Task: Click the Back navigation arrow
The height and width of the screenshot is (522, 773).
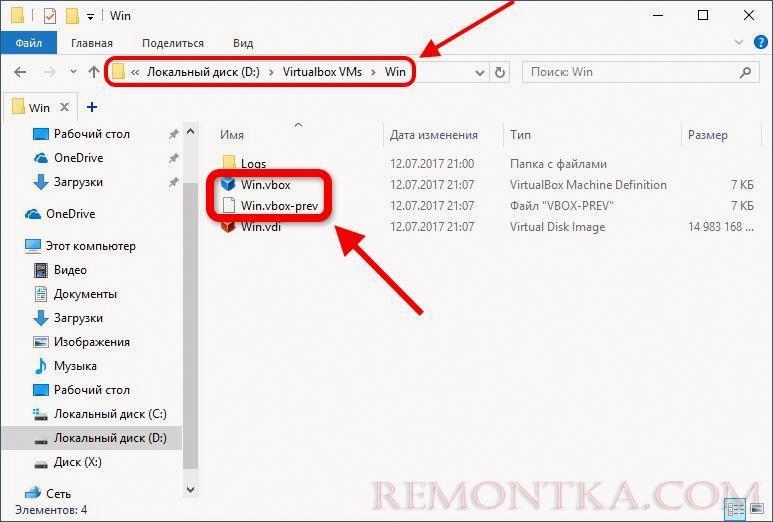Action: tap(20, 72)
